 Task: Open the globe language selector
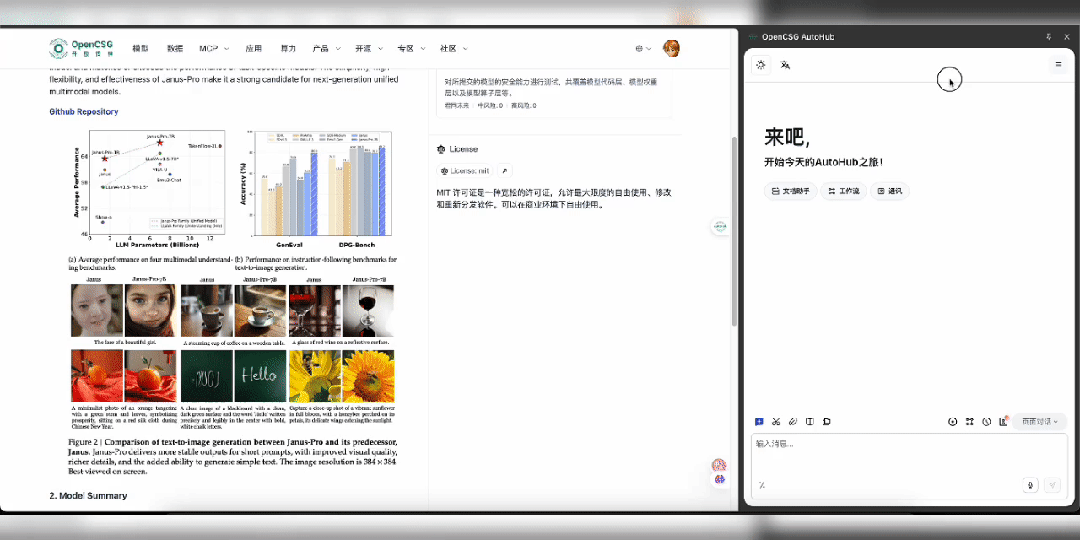pos(643,49)
